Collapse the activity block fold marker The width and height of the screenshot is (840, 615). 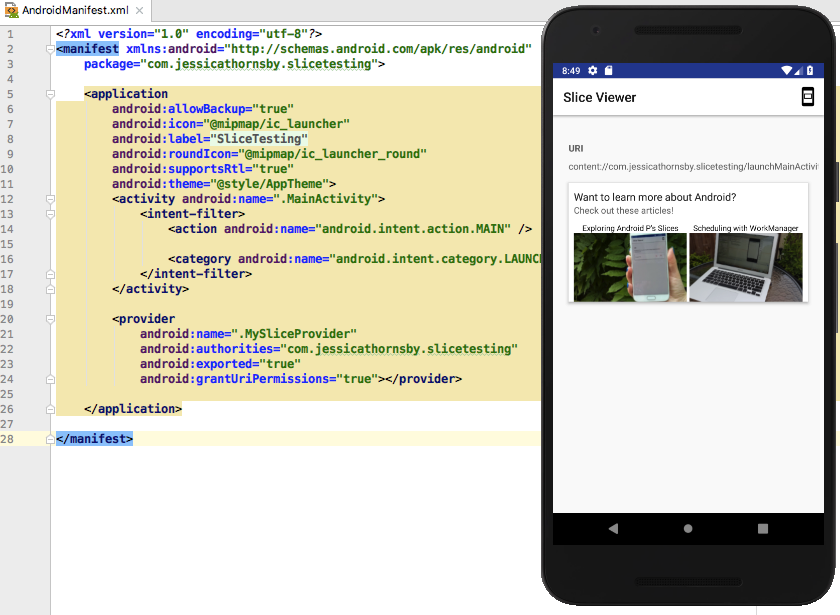50,198
